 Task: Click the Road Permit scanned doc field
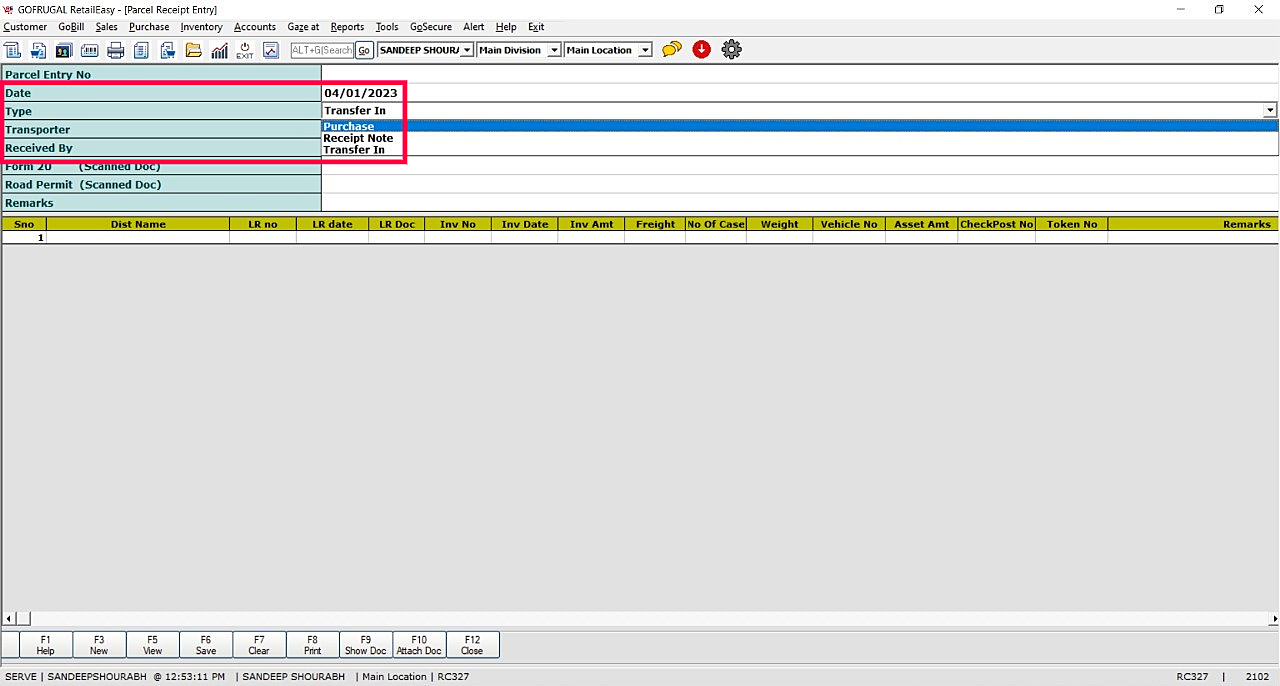(800, 185)
